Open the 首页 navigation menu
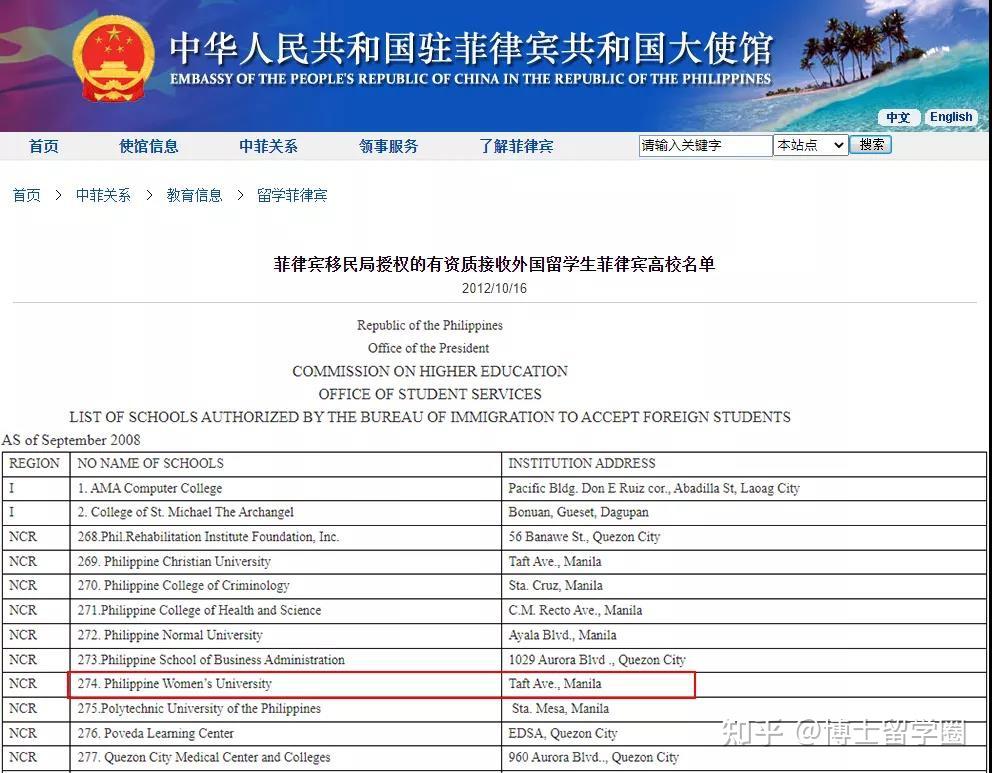This screenshot has width=992, height=773. click(44, 146)
